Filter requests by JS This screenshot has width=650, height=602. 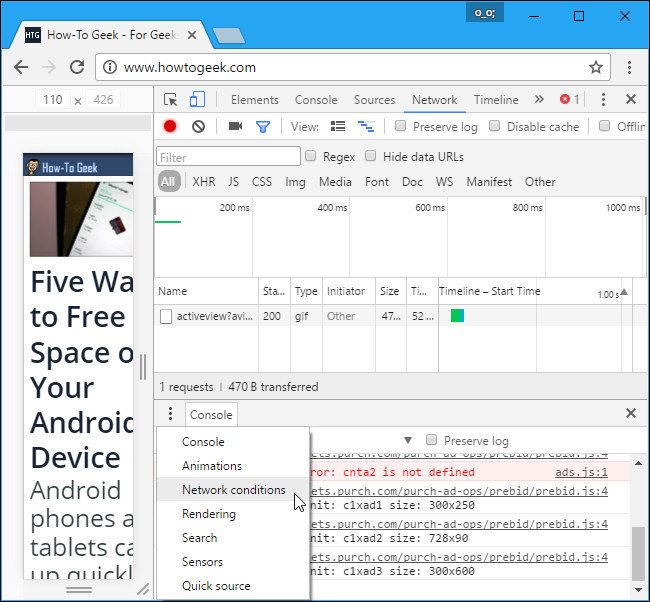point(233,182)
